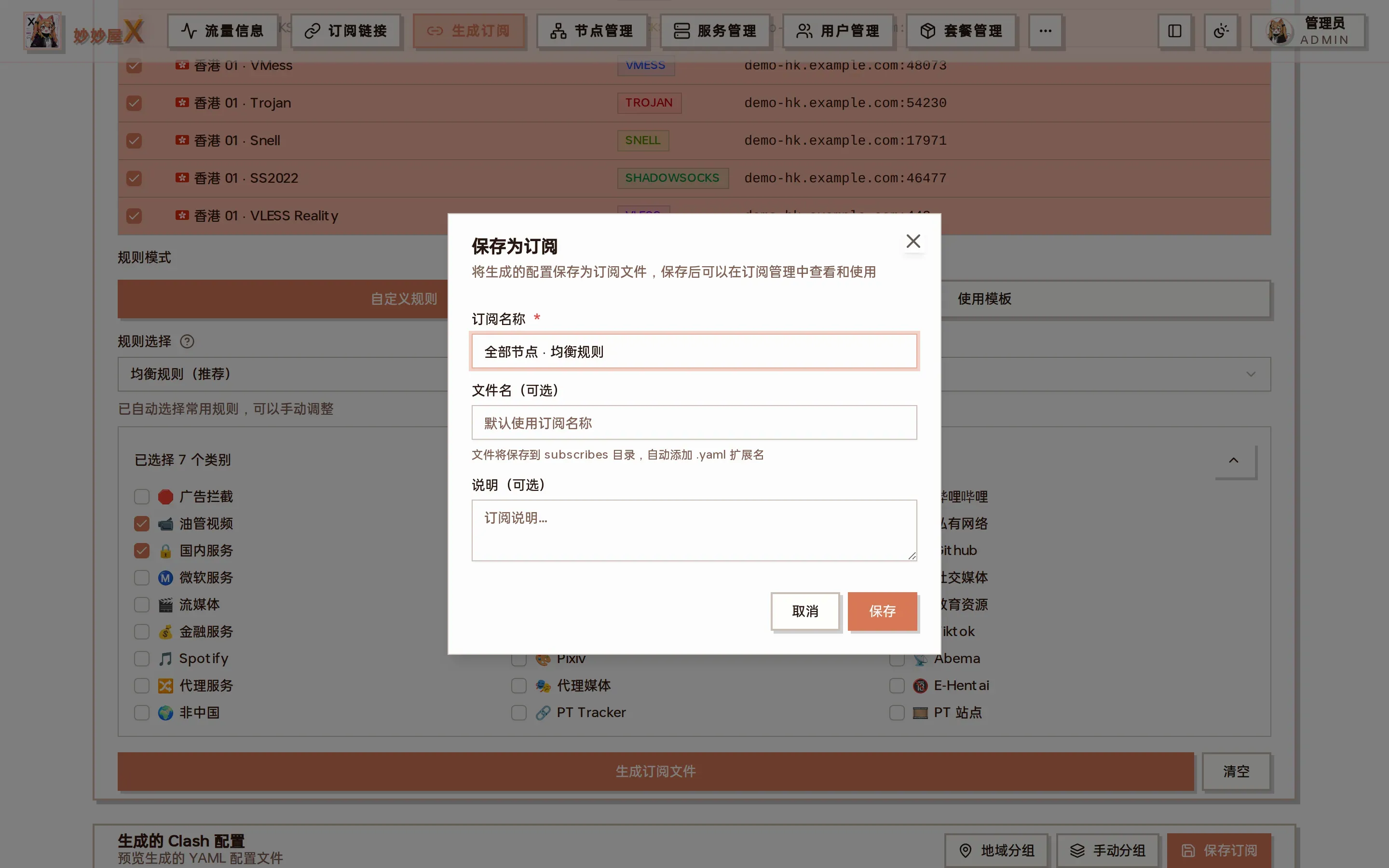Click the 地域分组 button
The height and width of the screenshot is (868, 1389).
[x=996, y=851]
